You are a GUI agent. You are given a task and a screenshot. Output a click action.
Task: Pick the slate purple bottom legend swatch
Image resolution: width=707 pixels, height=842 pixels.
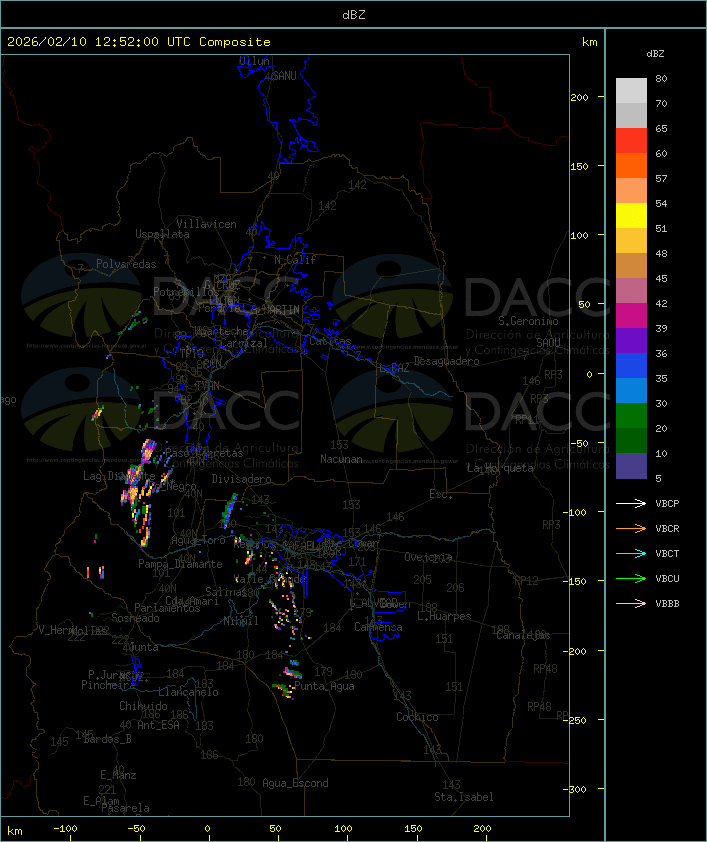[631, 466]
